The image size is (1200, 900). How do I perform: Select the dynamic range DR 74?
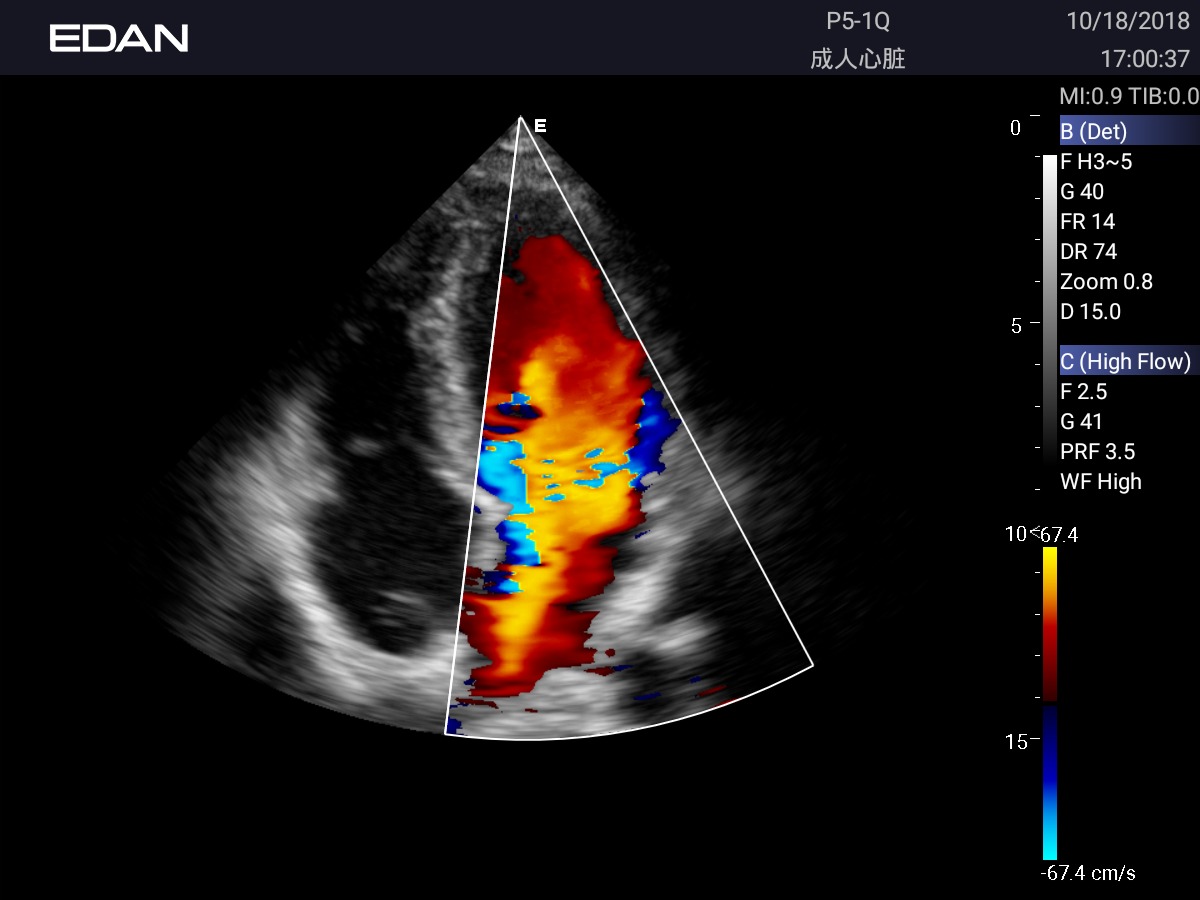[1088, 251]
